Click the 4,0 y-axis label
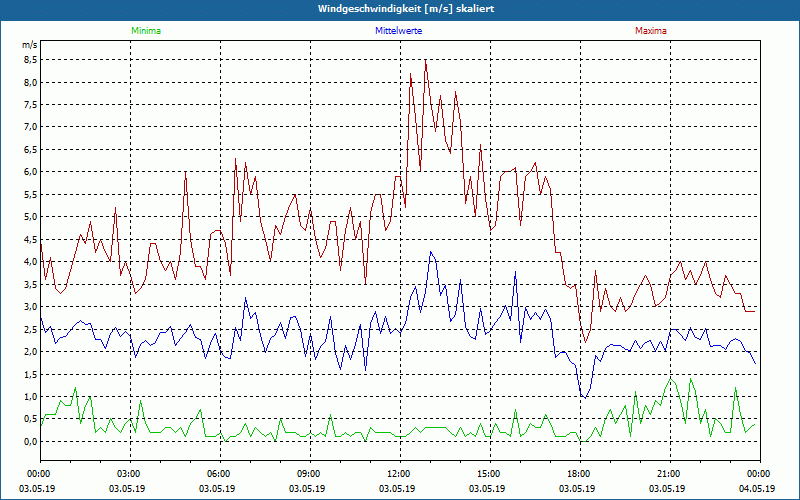 coord(31,262)
